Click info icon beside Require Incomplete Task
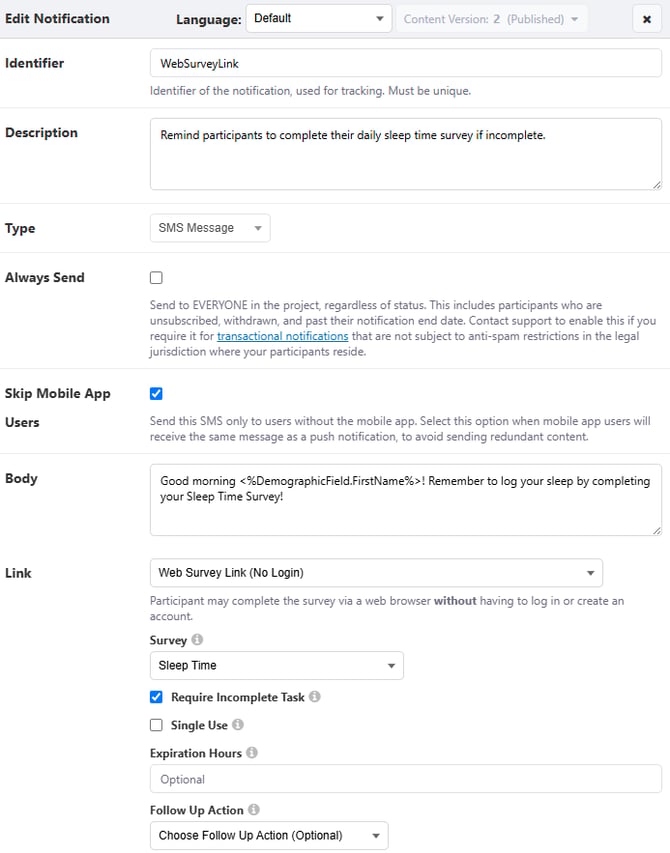Image resolution: width=670 pixels, height=853 pixels. [314, 696]
